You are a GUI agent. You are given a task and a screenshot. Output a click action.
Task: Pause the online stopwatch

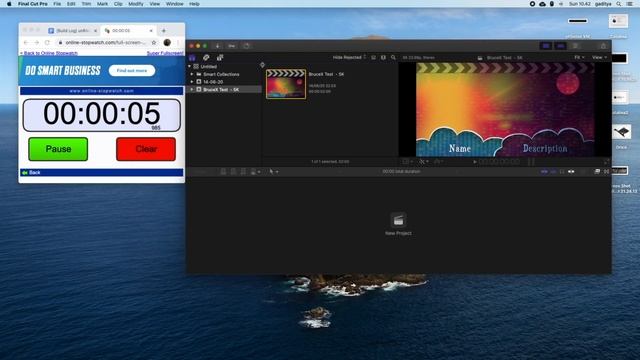(58, 149)
